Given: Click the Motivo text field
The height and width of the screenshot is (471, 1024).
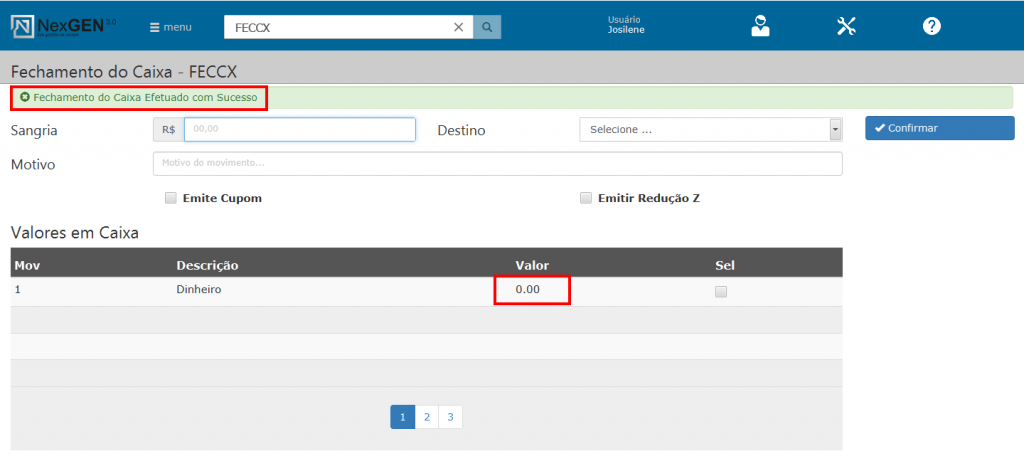Looking at the screenshot, I should pyautogui.click(x=497, y=163).
